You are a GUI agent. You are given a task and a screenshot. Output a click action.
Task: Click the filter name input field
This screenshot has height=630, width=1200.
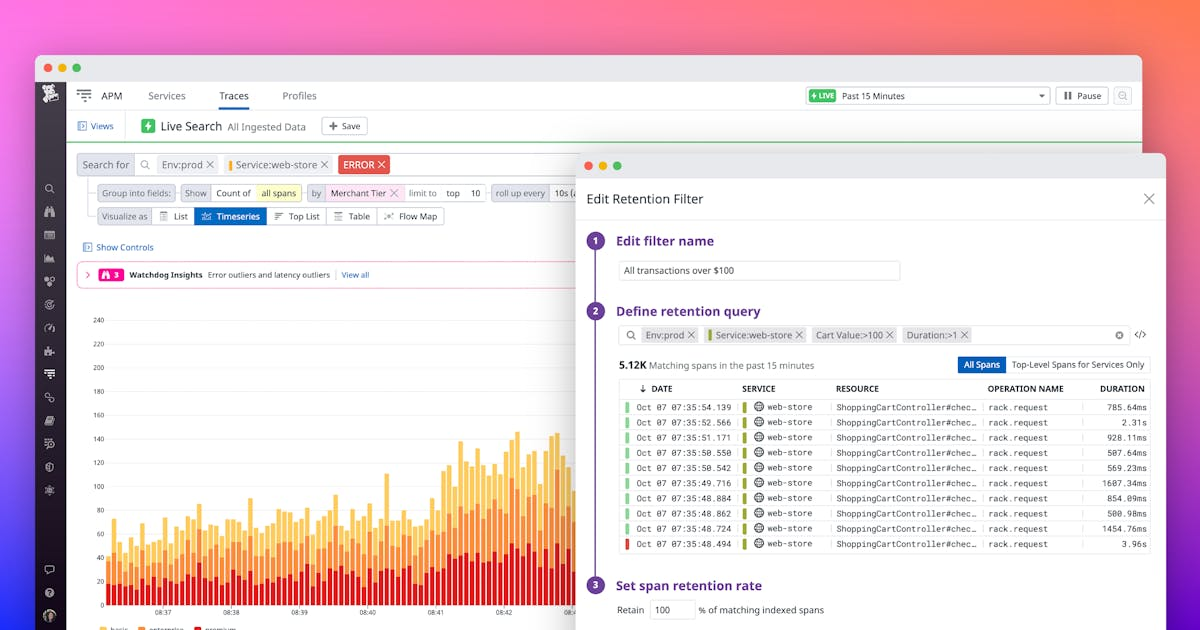tap(759, 270)
